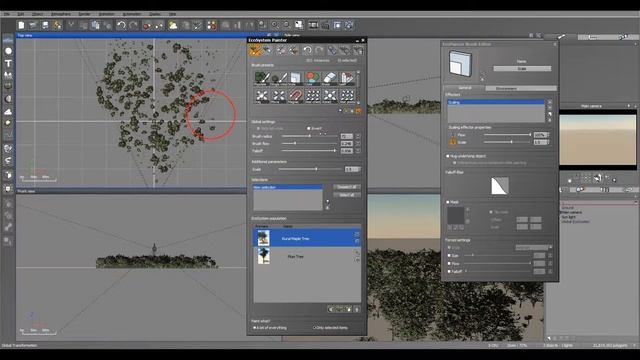This screenshot has height=360, width=640.
Task: Open the Forced settings dropdown
Action: pos(533,248)
